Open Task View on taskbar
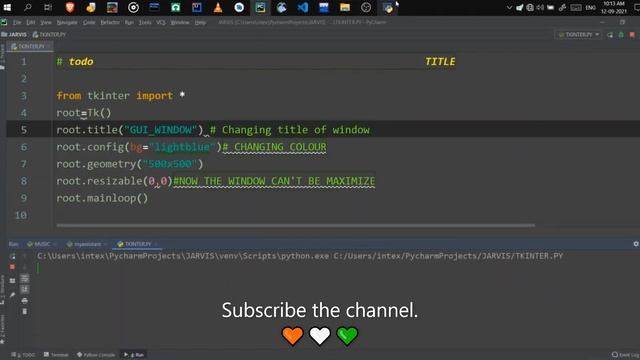640x360 pixels. [48, 7]
